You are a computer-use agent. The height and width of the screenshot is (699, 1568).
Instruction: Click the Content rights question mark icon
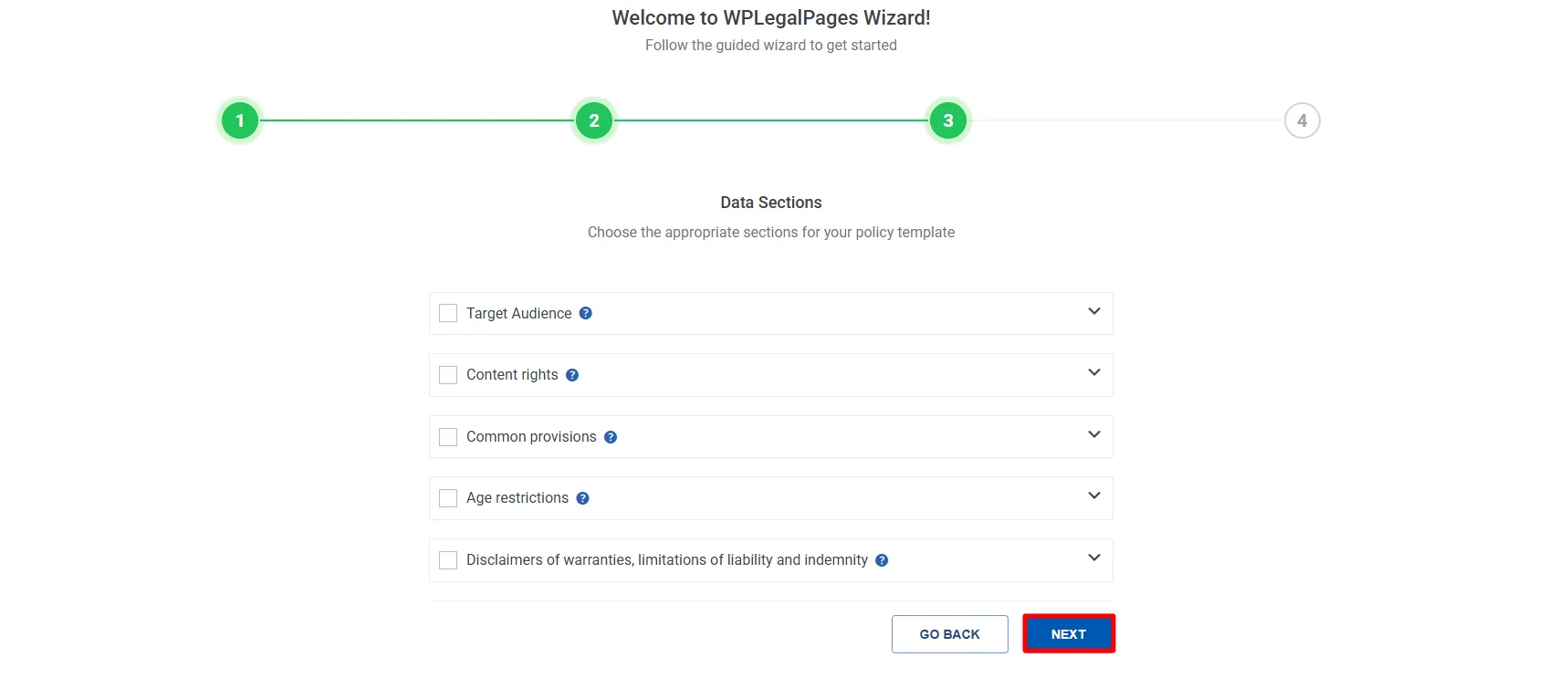click(572, 374)
